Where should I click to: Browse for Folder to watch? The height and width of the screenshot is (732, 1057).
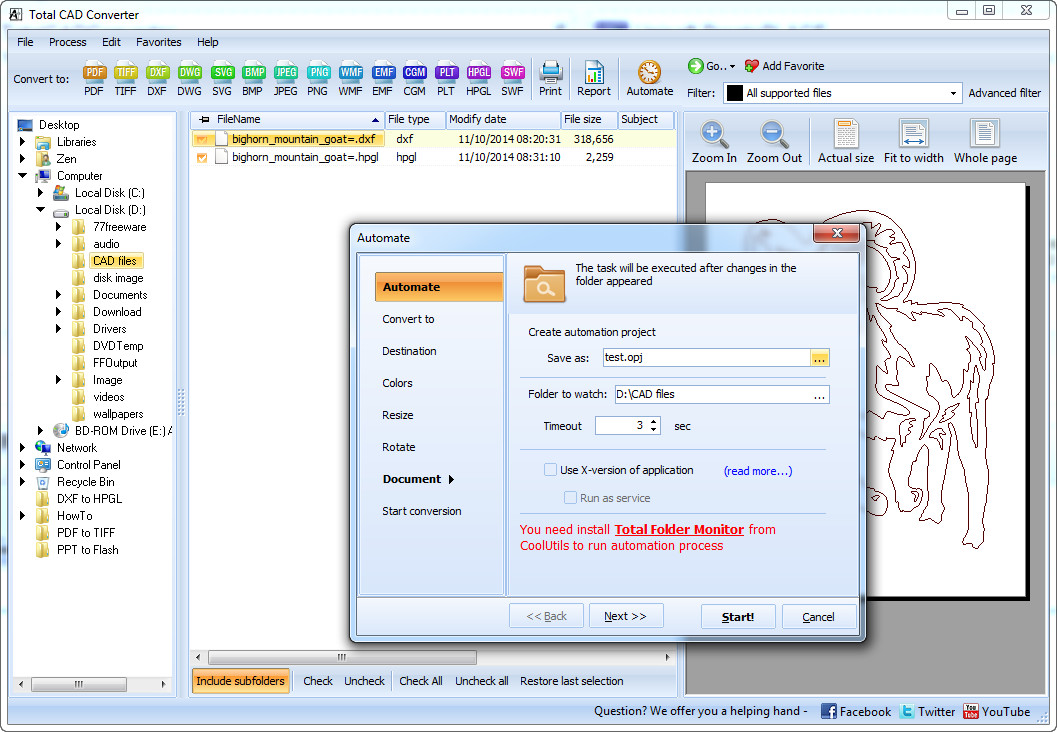tap(819, 395)
